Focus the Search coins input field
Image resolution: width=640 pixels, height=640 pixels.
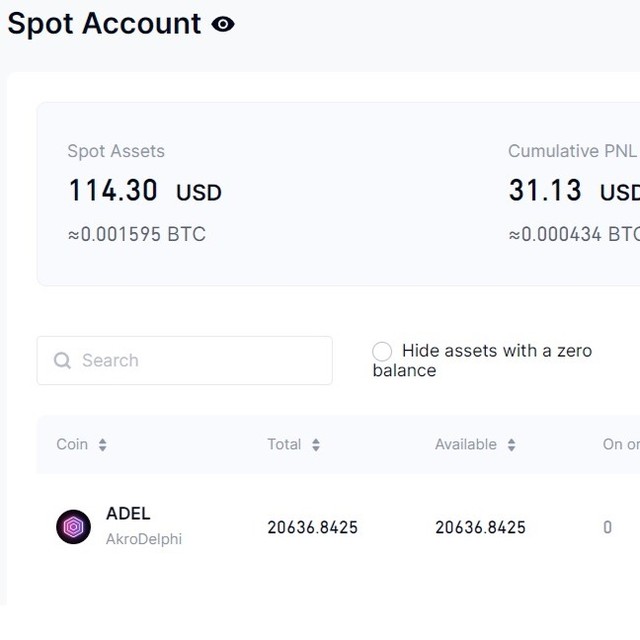(x=184, y=360)
